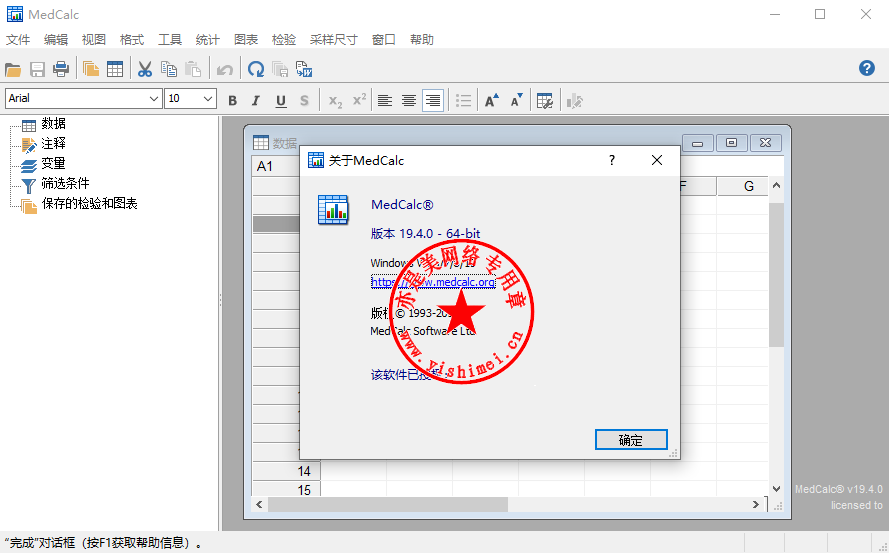
Task: Select row 14 header in data sheet
Action: [x=287, y=471]
